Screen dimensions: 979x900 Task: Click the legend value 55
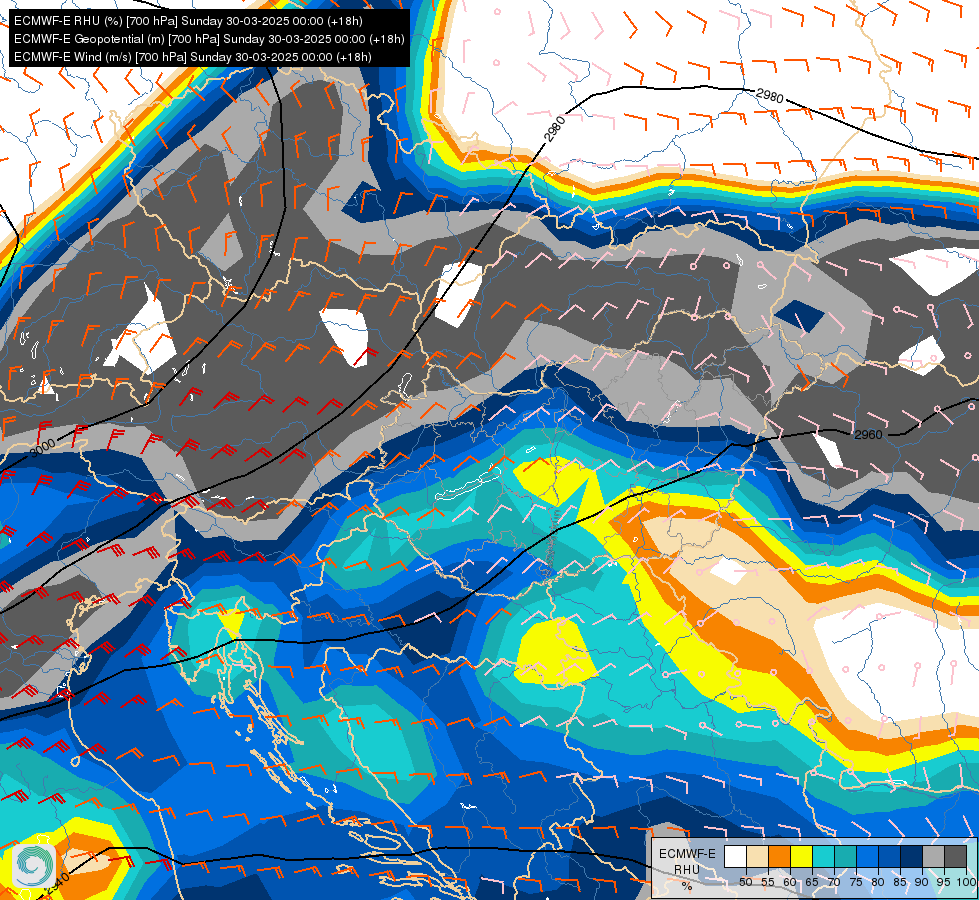[x=768, y=882]
